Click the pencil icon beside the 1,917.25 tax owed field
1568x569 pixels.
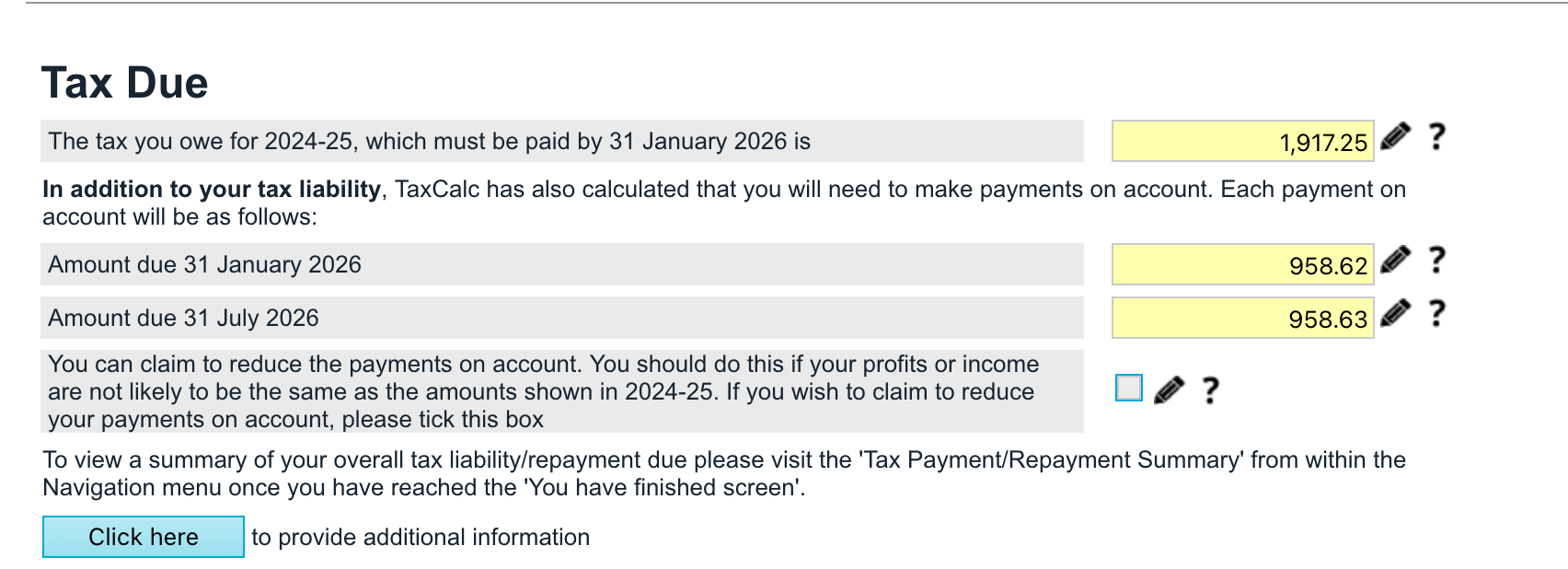tap(1395, 137)
